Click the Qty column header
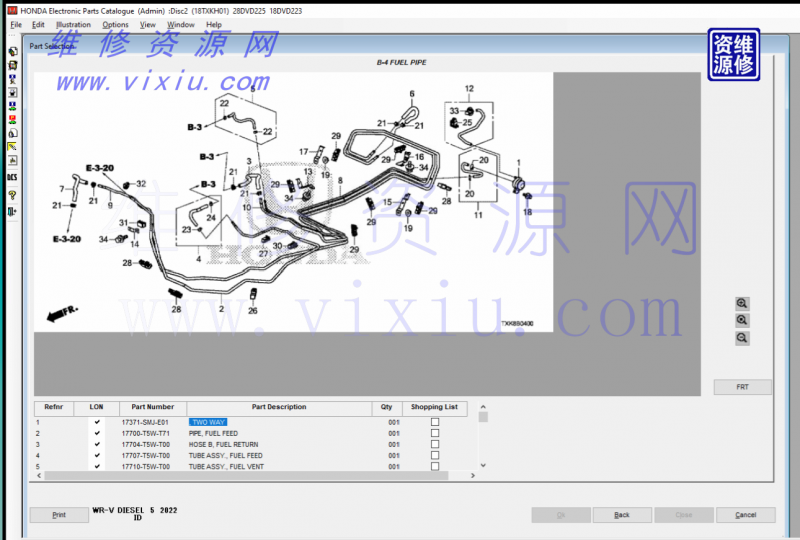Screen dimensions: 800x540 pos(386,407)
